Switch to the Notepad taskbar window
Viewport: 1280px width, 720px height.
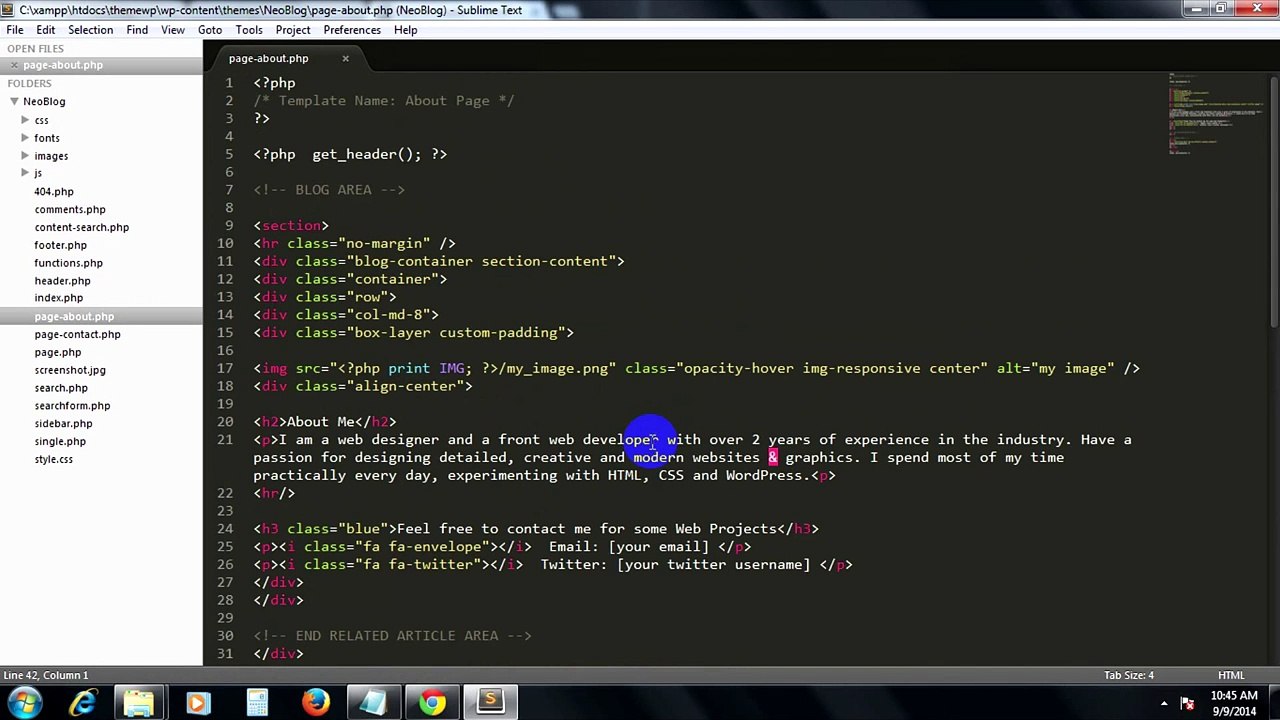pos(374,703)
